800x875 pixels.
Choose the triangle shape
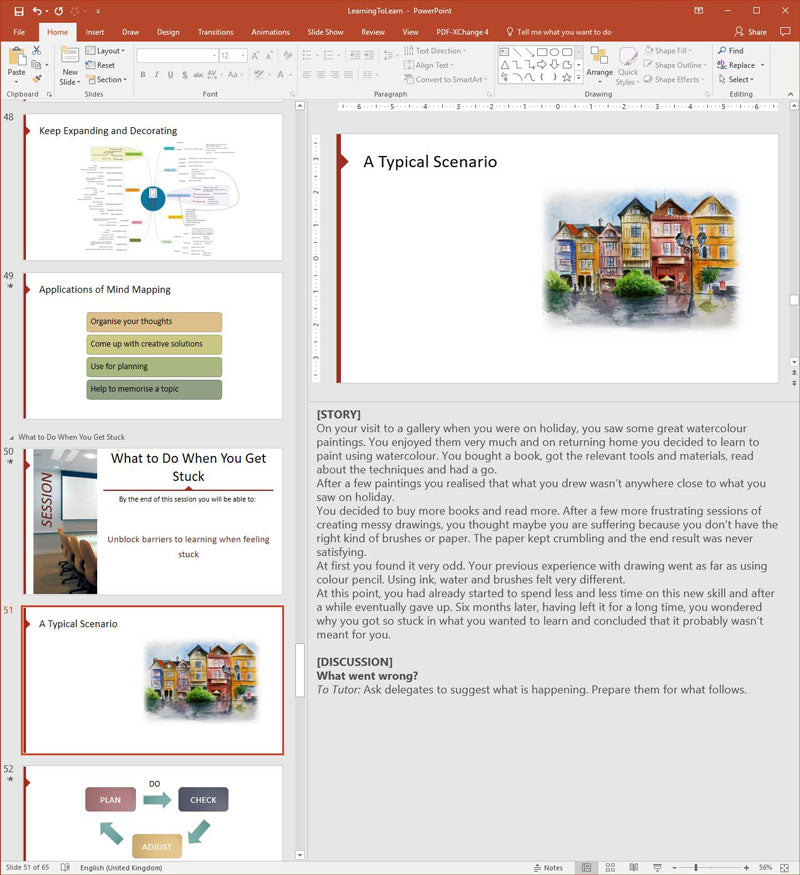coord(504,65)
